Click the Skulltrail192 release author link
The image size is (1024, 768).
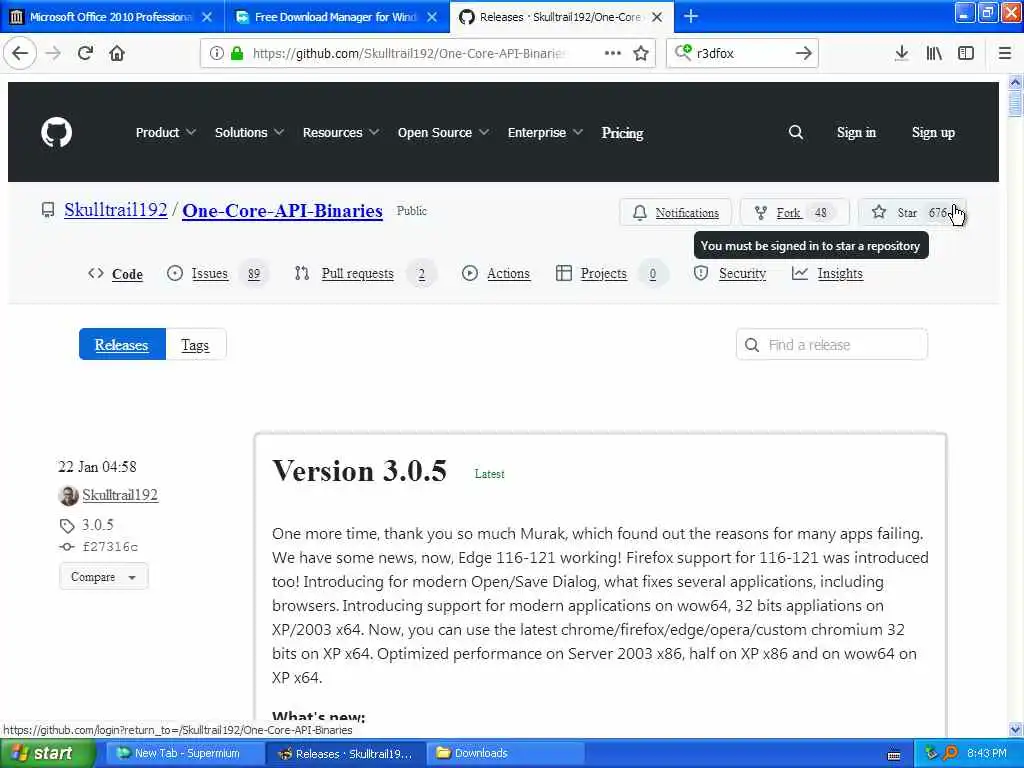coord(120,496)
